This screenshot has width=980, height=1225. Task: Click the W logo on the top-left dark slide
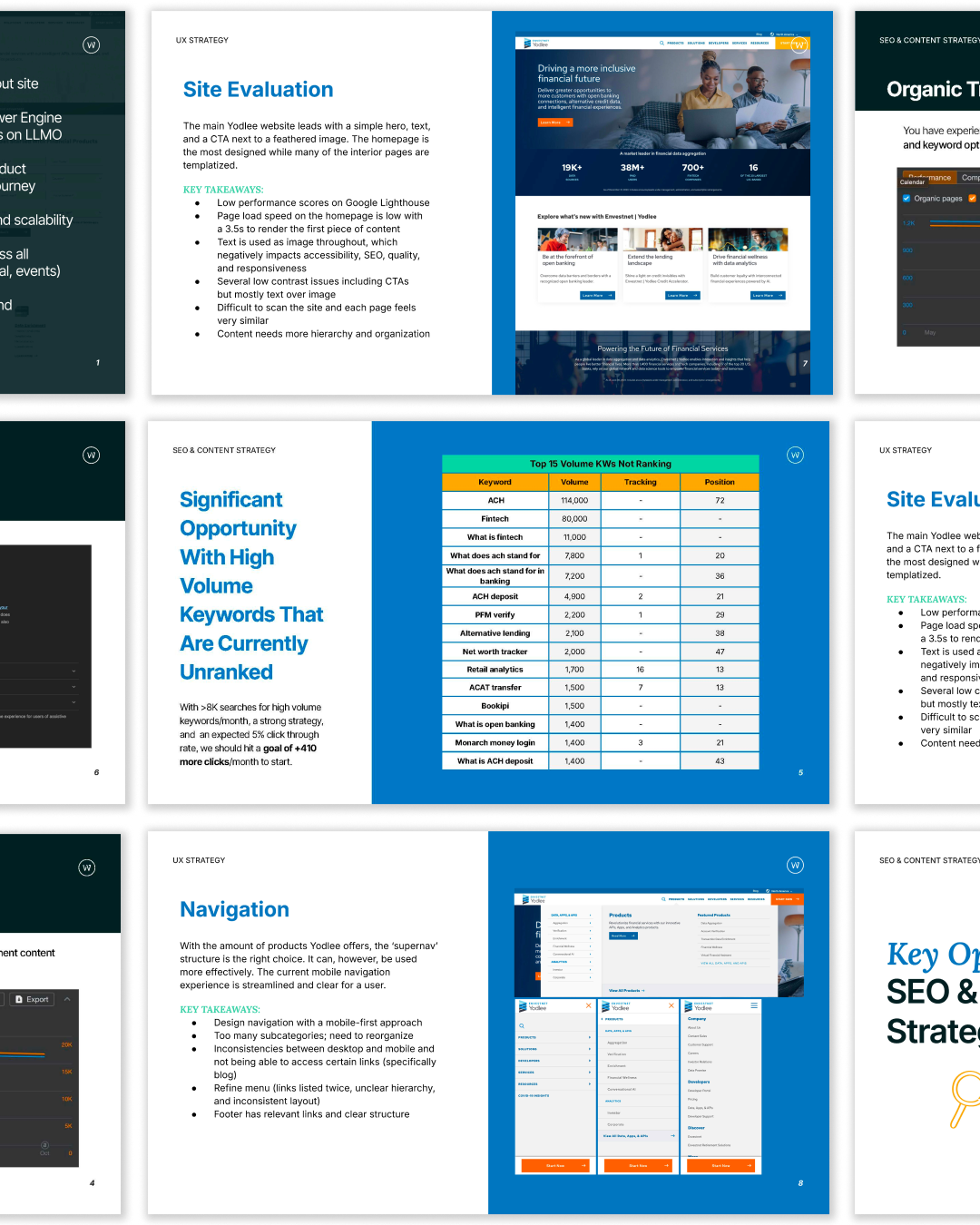[91, 44]
